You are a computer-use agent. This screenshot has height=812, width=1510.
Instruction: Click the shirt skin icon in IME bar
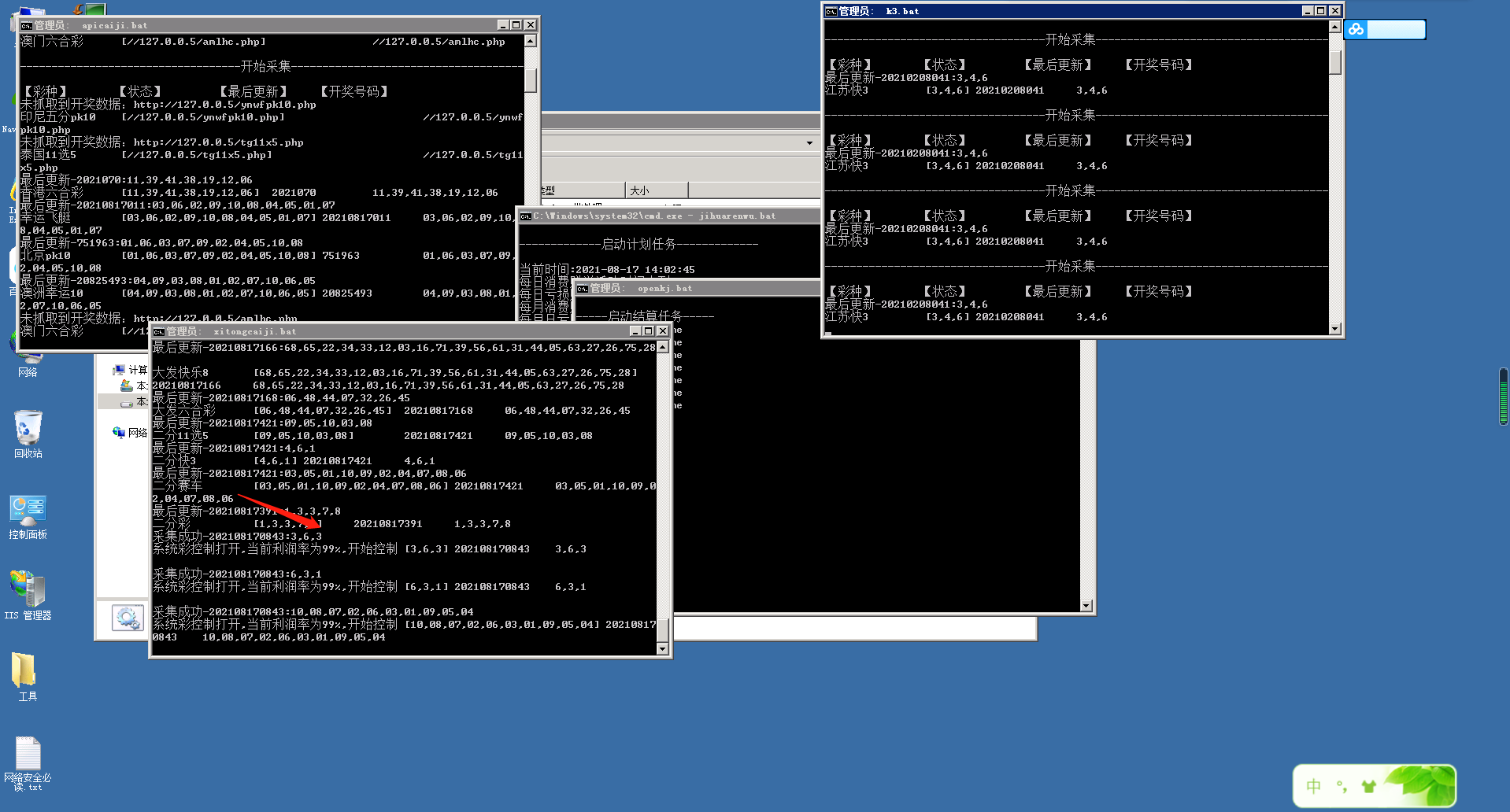(x=1368, y=786)
